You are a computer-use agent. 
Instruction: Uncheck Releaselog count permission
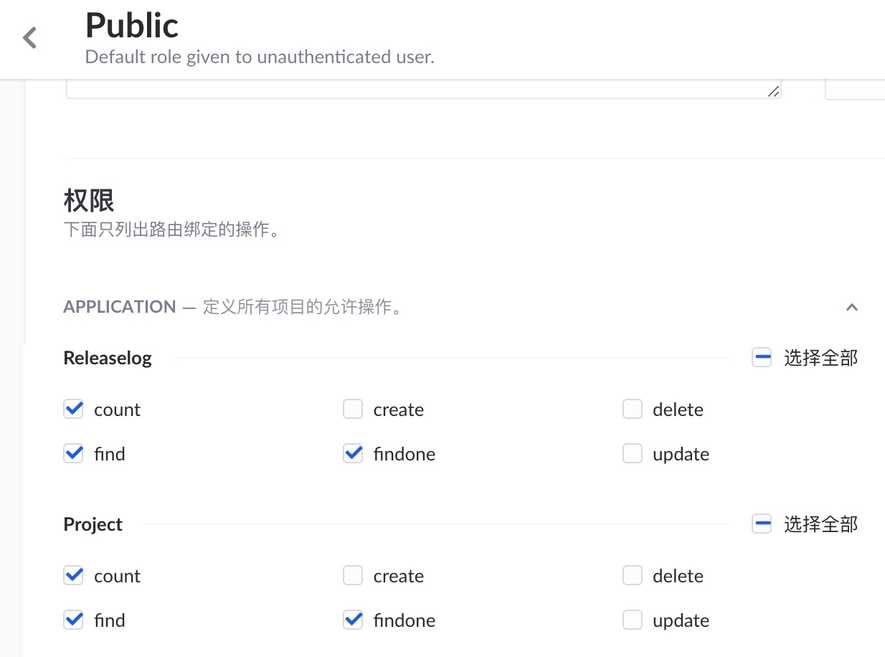click(73, 409)
